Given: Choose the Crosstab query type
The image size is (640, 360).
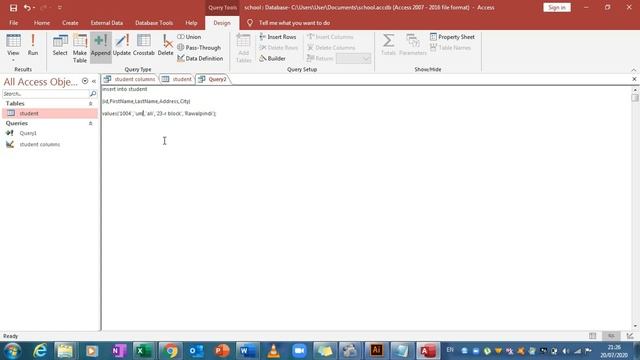Looking at the screenshot, I should [x=144, y=45].
